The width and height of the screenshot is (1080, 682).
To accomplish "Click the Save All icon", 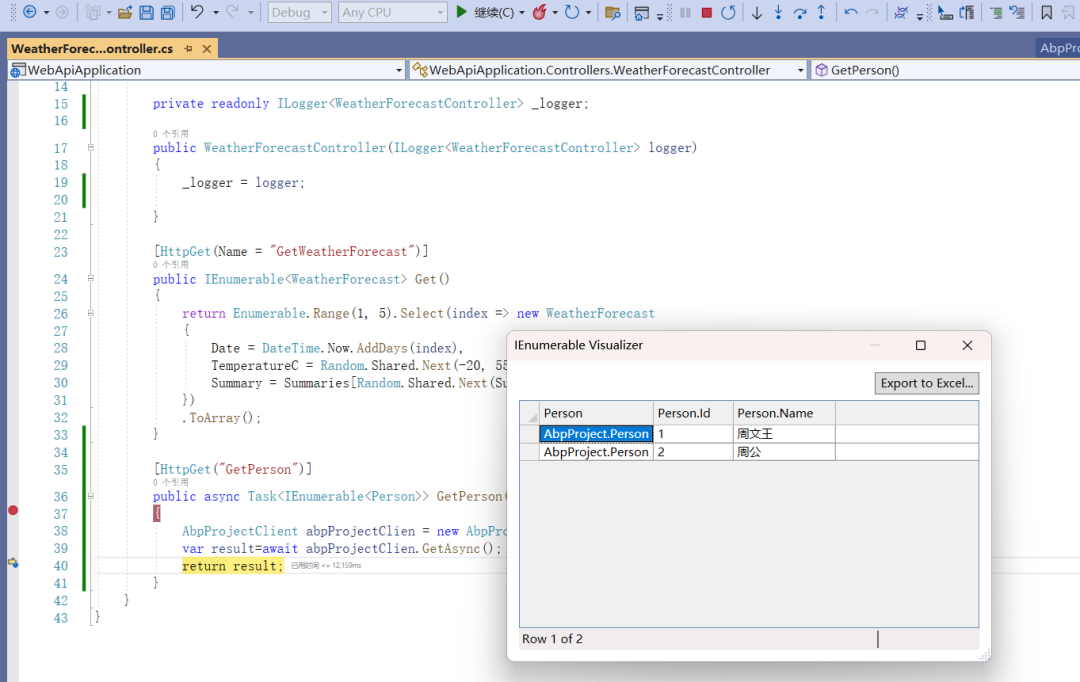I will (167, 12).
